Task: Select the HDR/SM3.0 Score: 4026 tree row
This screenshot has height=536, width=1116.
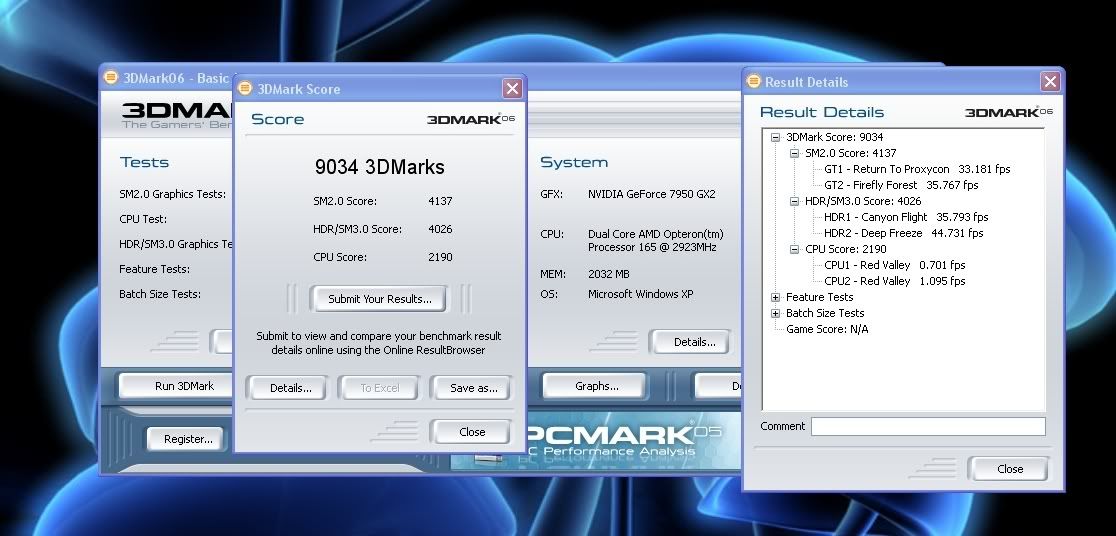Action: click(863, 201)
